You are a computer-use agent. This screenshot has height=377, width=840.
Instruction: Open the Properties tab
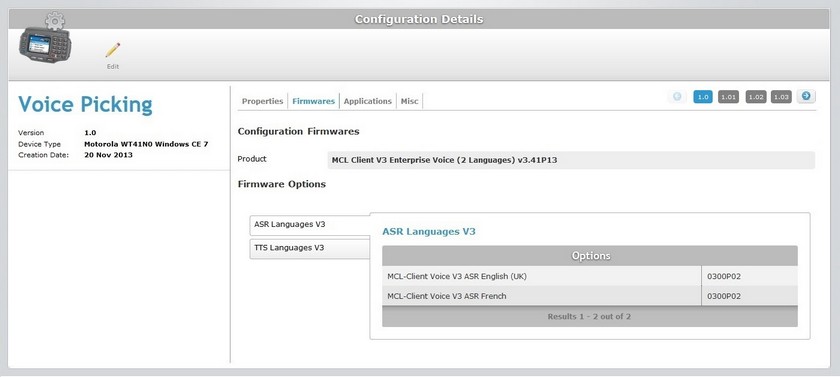[x=262, y=101]
